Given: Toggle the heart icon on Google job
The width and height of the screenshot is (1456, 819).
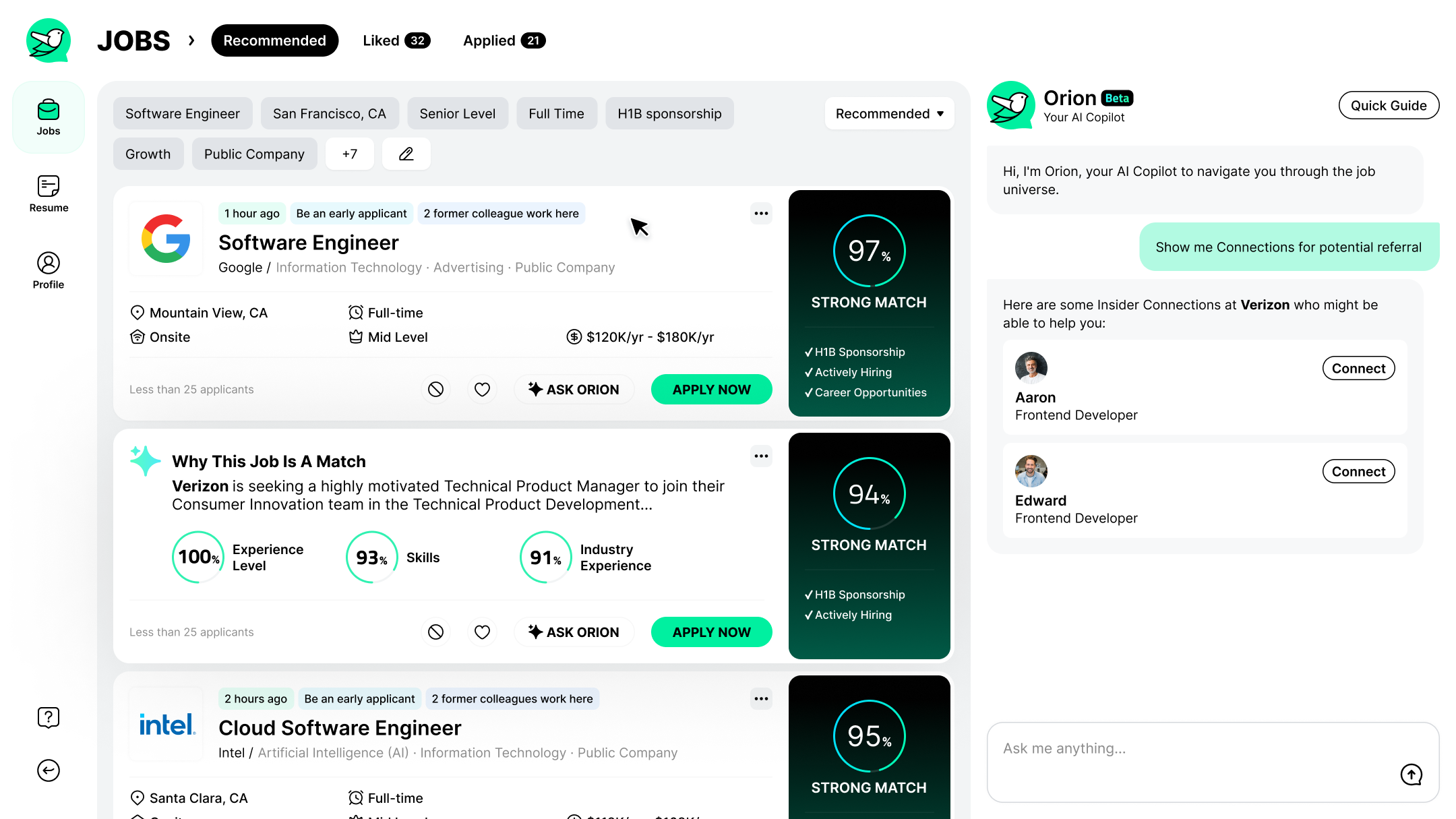Looking at the screenshot, I should [482, 389].
